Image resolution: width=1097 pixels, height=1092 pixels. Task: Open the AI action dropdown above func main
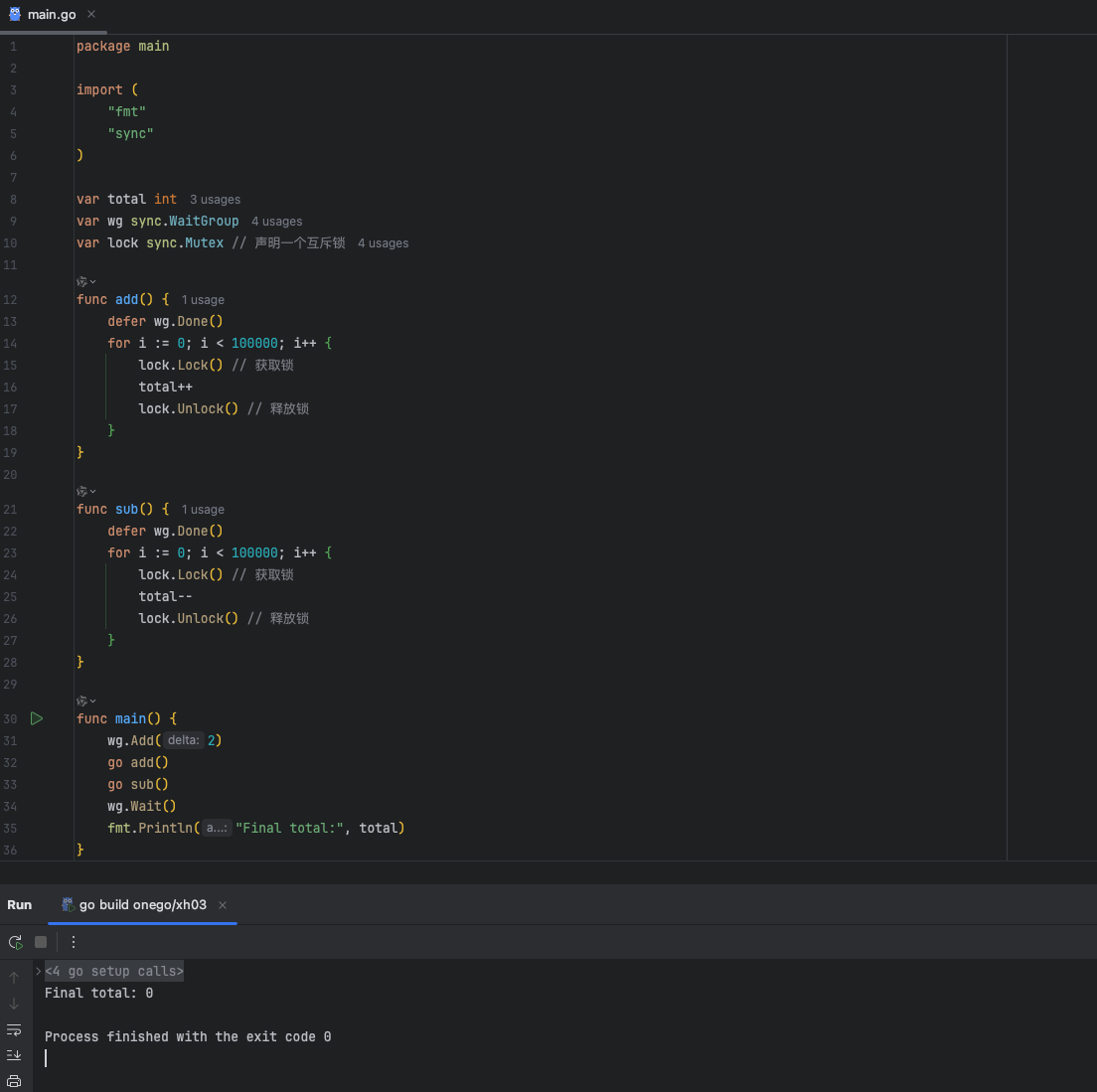click(x=86, y=701)
